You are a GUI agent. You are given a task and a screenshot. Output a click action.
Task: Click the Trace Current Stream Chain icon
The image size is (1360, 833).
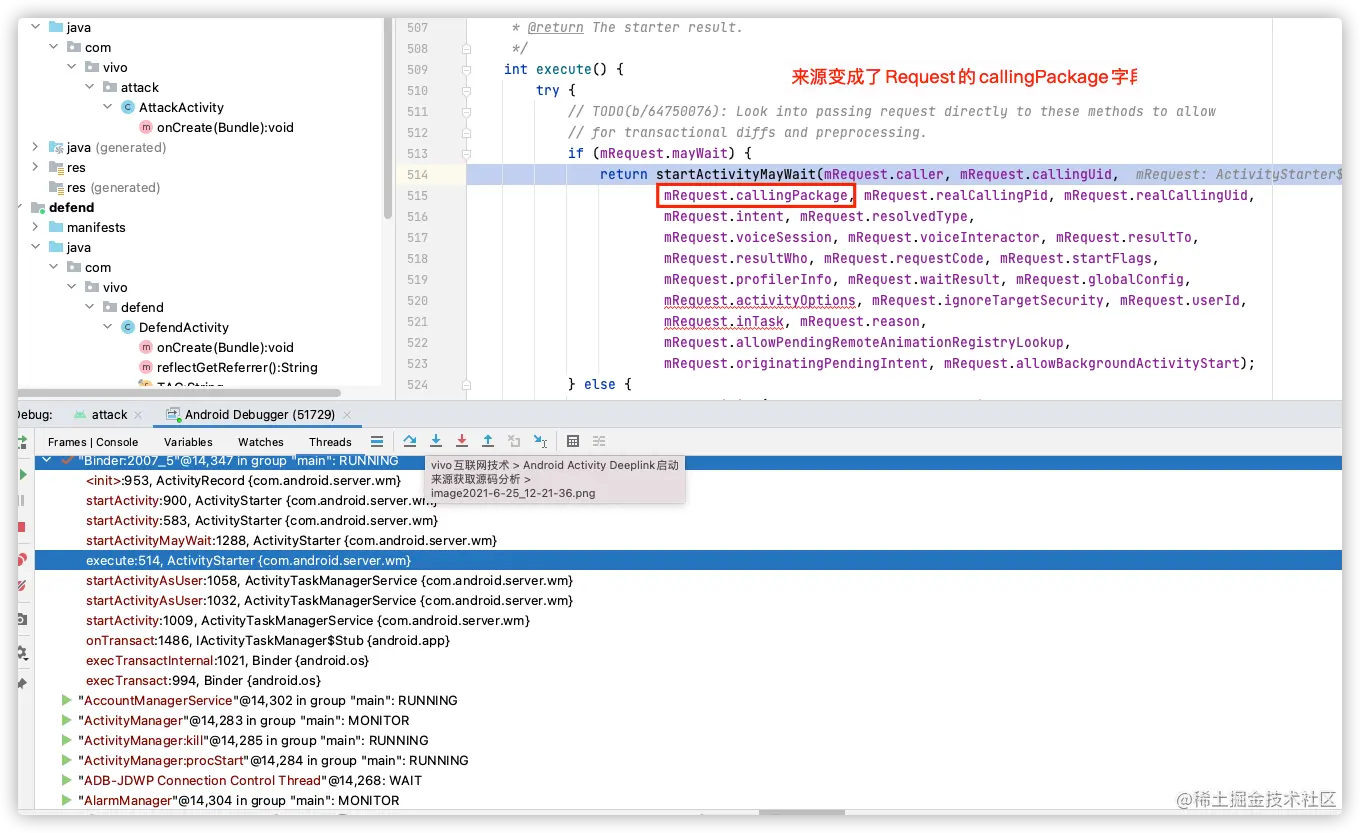coord(599,441)
